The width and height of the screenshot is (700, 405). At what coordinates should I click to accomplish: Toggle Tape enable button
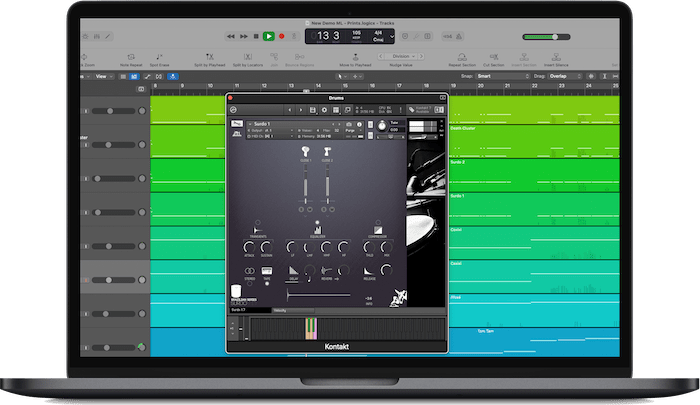pos(267,284)
